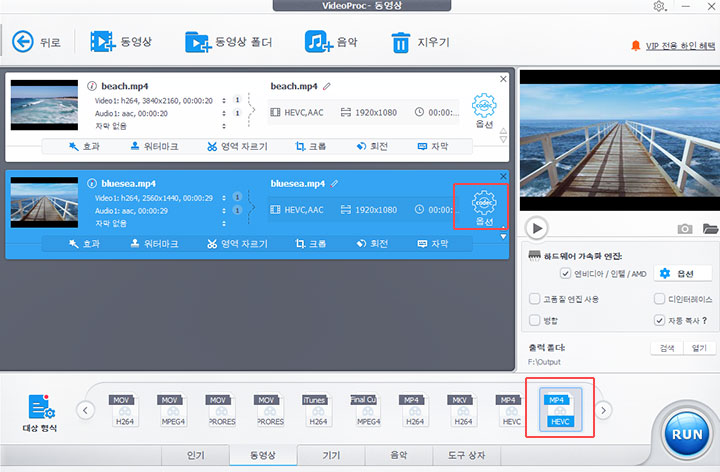720x472 pixels.
Task: Take a snapshot with camera icon
Action: (x=685, y=229)
